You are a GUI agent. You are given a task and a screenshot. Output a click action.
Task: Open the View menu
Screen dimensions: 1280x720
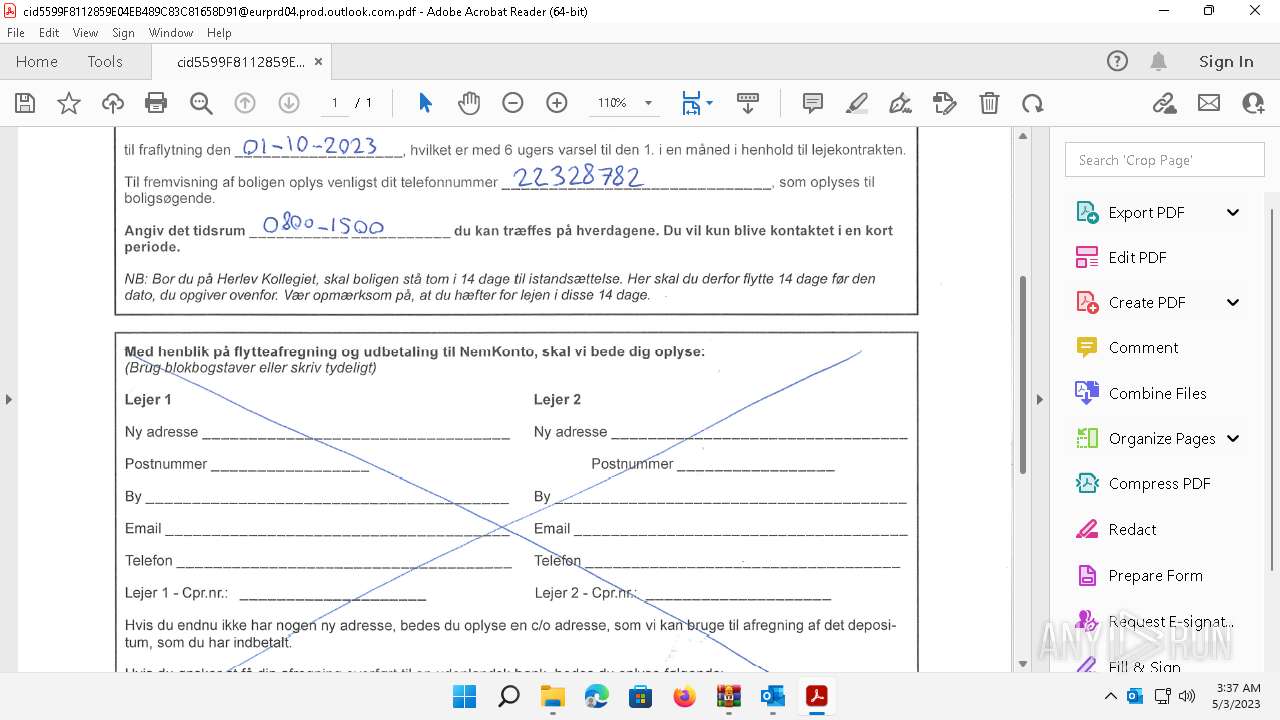tap(86, 33)
